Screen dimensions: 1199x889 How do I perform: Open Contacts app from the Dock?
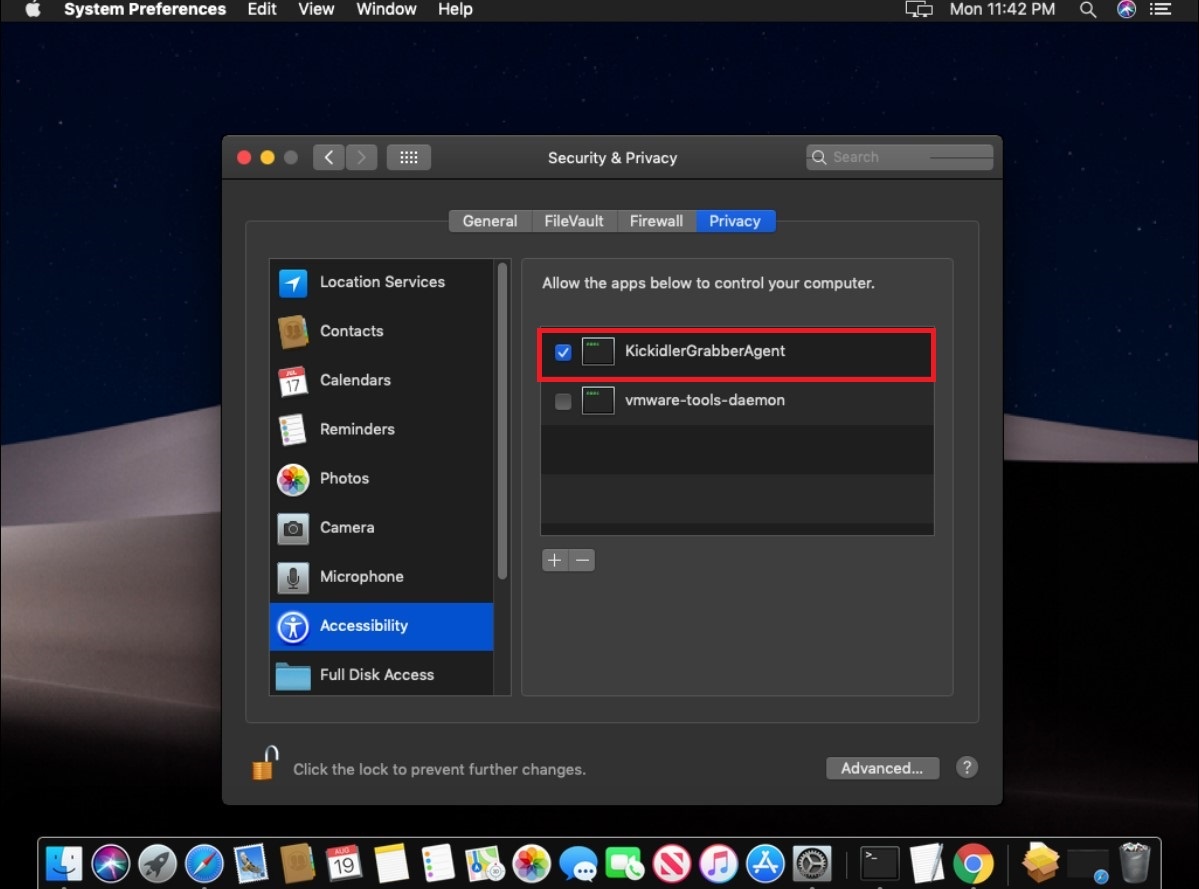coord(297,864)
